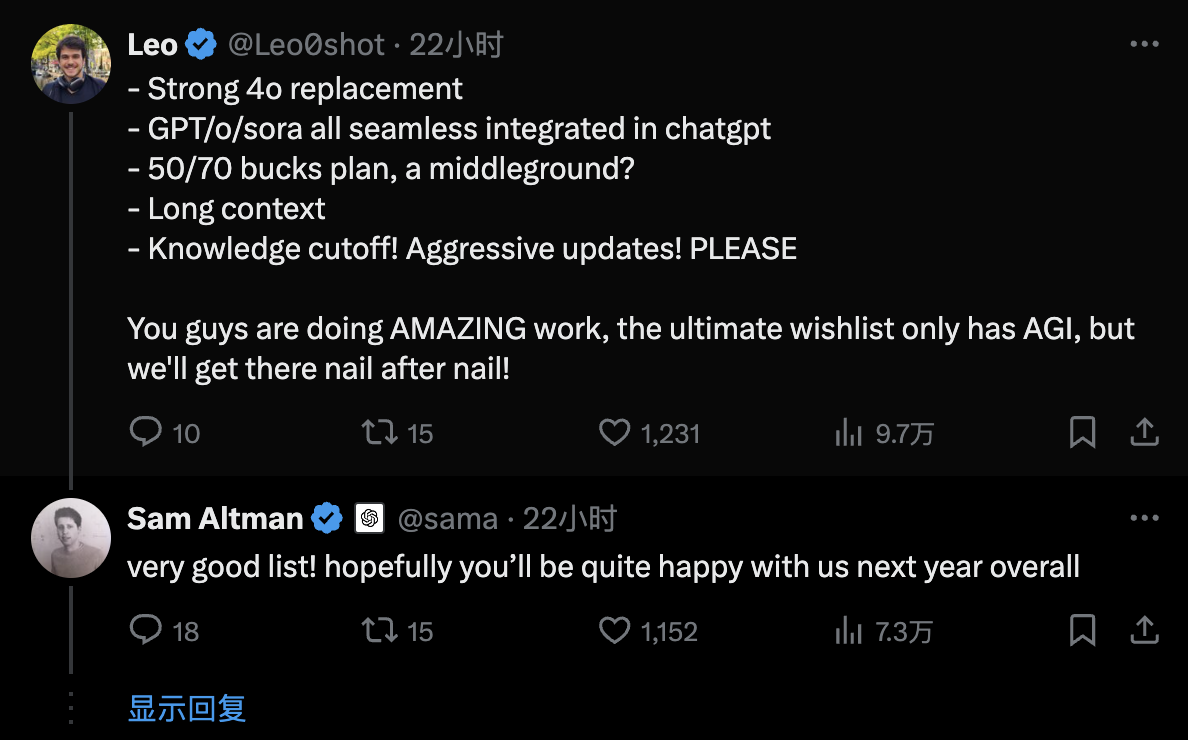Visit the @Leo0shot handle link
Image resolution: width=1188 pixels, height=740 pixels.
click(x=306, y=45)
